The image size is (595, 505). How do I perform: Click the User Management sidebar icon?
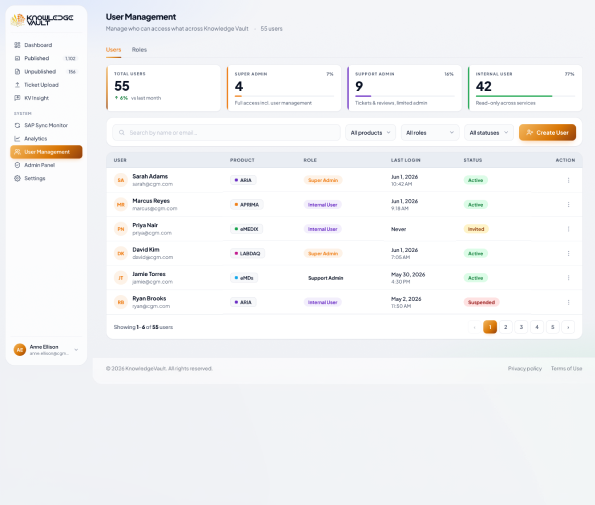(17, 152)
